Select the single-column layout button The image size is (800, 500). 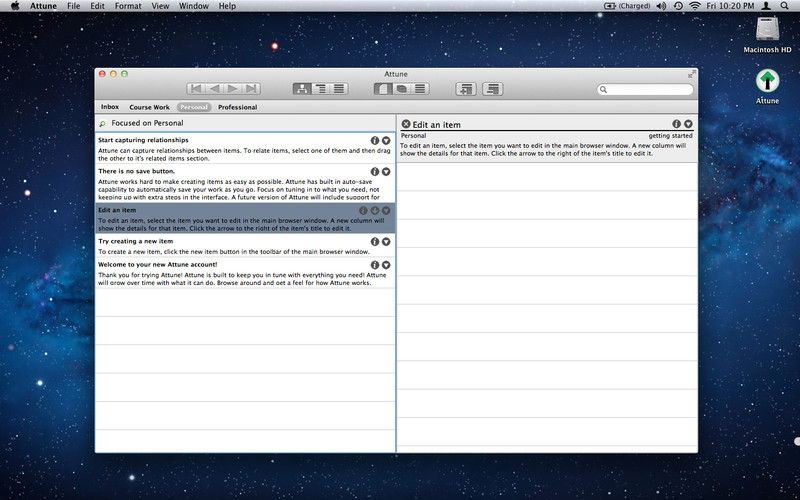point(383,89)
